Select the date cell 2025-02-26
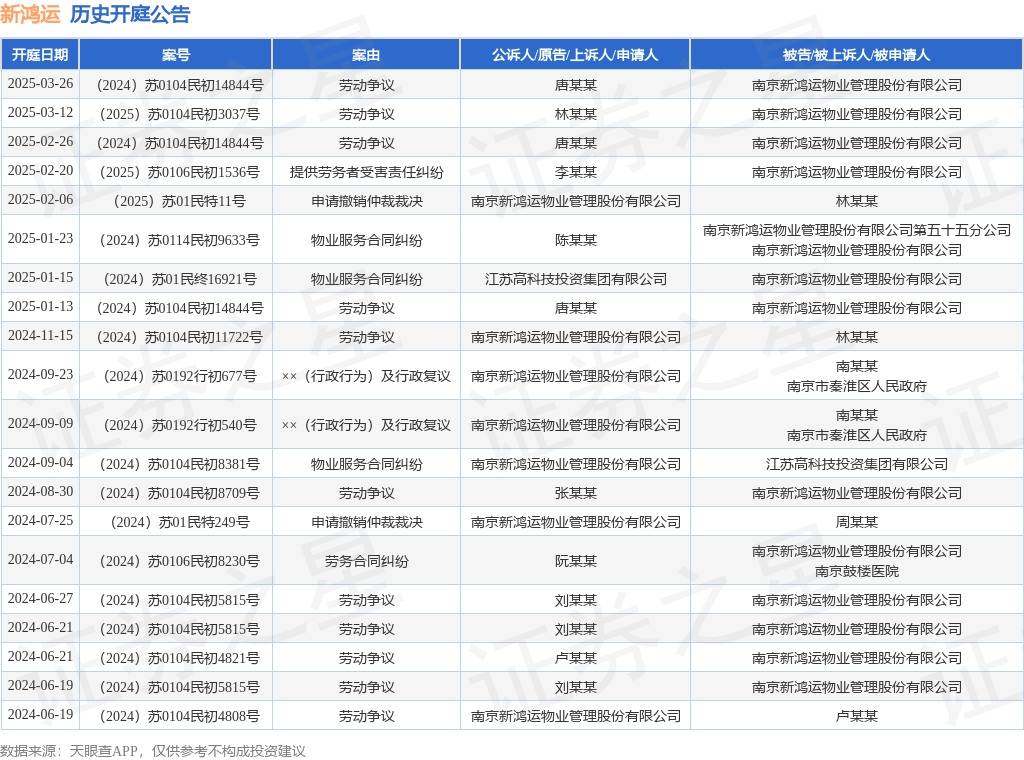The height and width of the screenshot is (760, 1024). click(40, 142)
